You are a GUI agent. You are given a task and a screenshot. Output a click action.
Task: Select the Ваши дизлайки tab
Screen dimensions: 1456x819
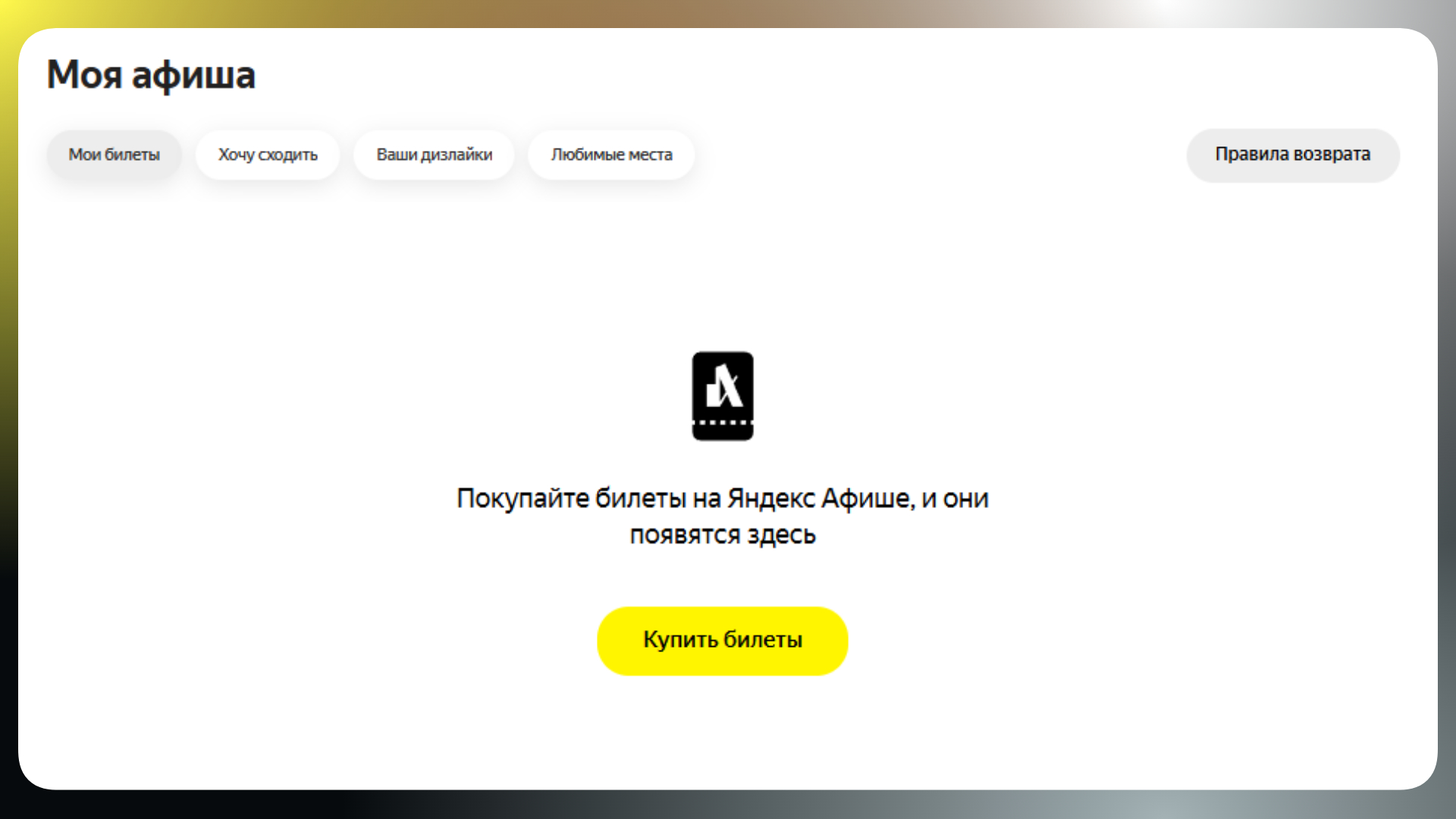tap(434, 155)
